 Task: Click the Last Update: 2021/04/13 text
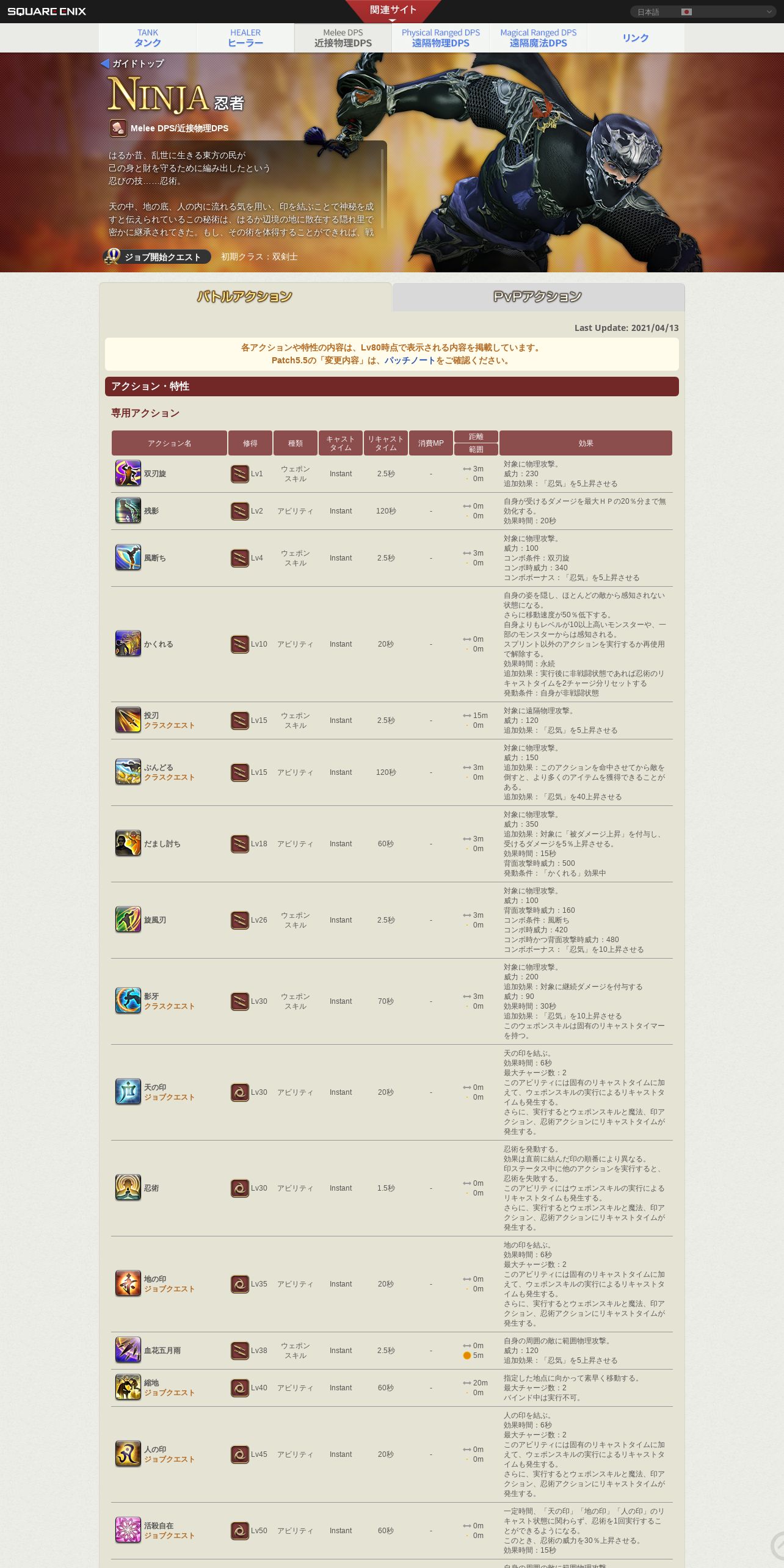coord(626,328)
